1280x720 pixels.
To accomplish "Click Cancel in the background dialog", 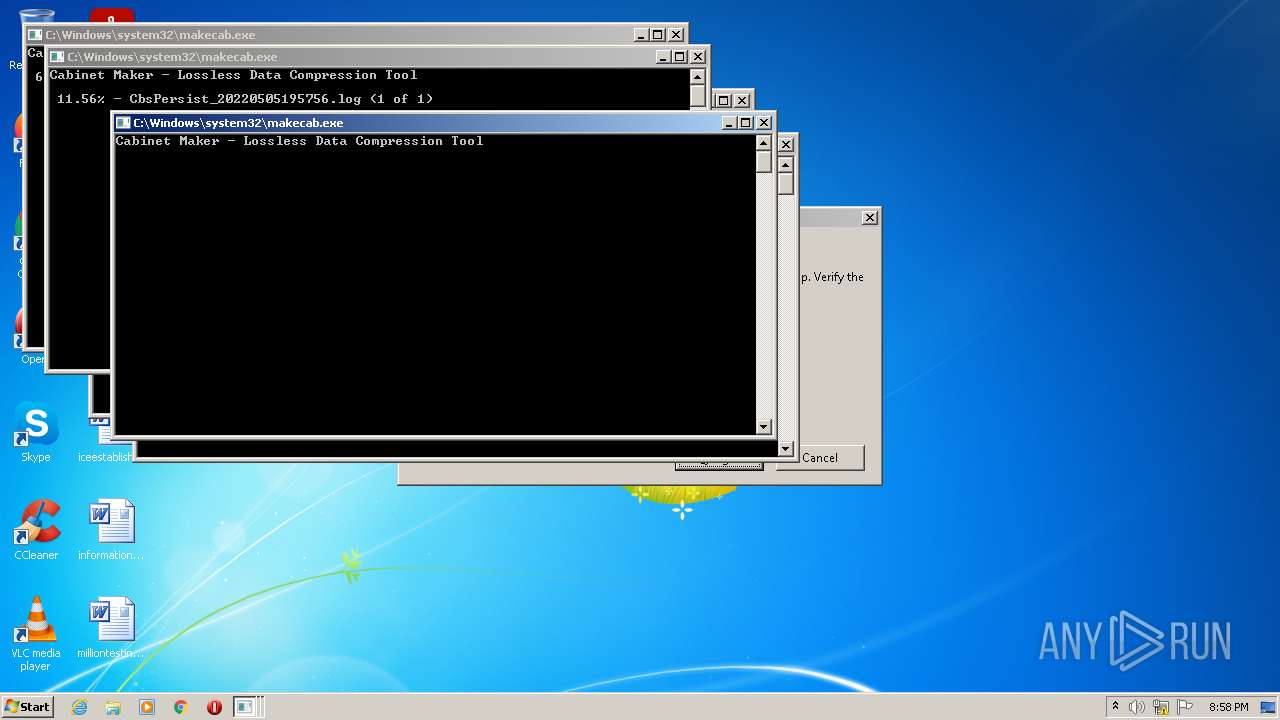I will (x=820, y=458).
